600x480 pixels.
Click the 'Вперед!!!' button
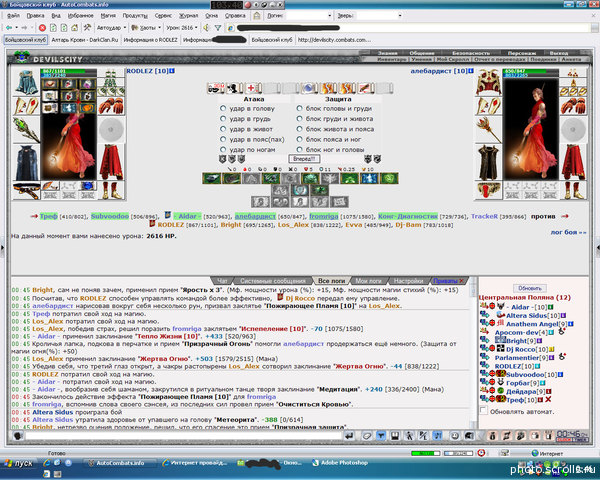(304, 159)
